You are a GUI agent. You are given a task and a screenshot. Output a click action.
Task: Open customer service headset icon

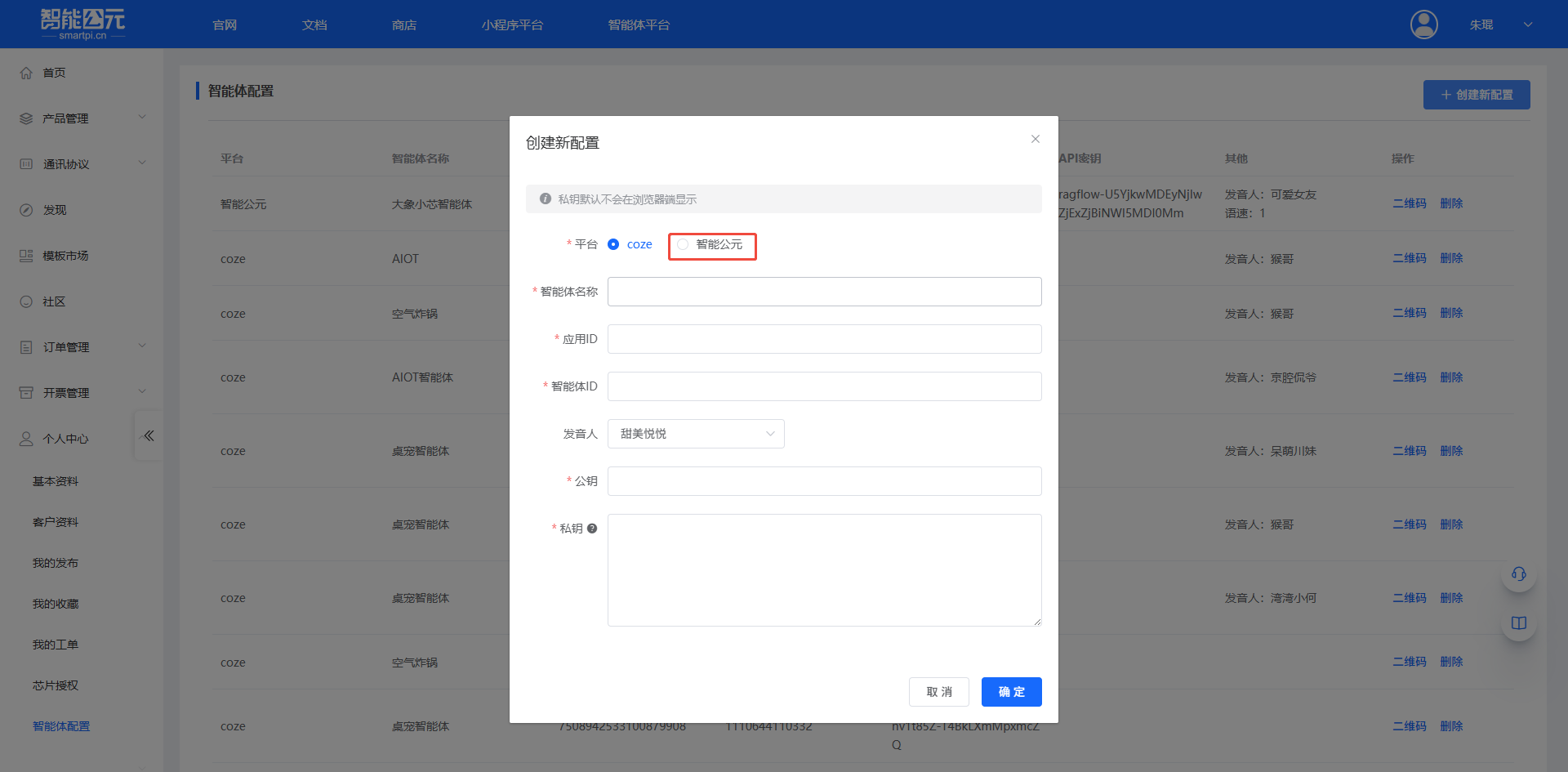[1518, 573]
